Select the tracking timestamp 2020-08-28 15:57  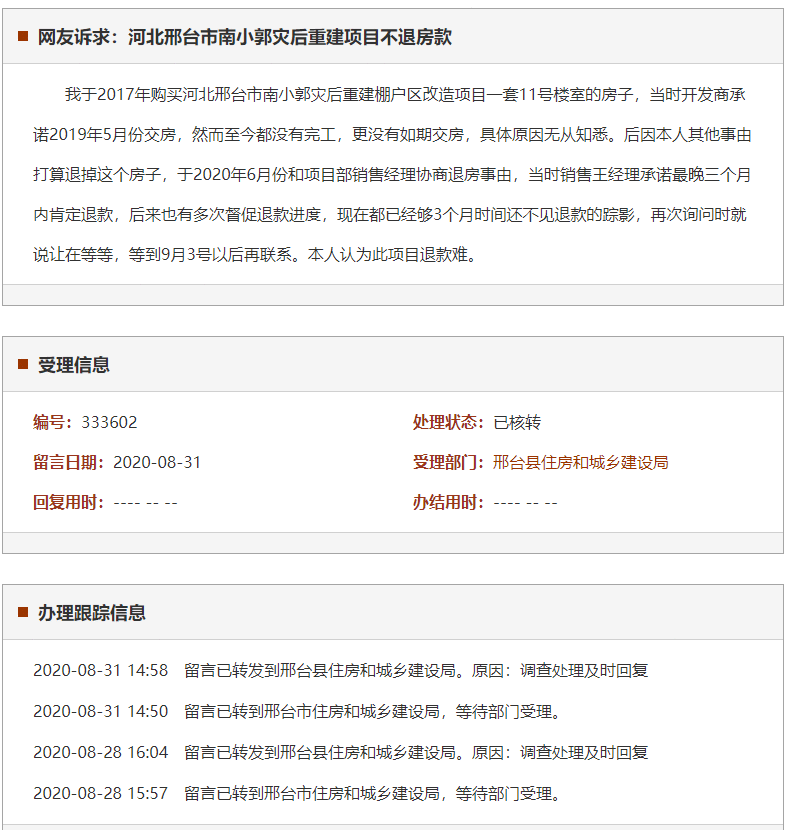tap(101, 793)
